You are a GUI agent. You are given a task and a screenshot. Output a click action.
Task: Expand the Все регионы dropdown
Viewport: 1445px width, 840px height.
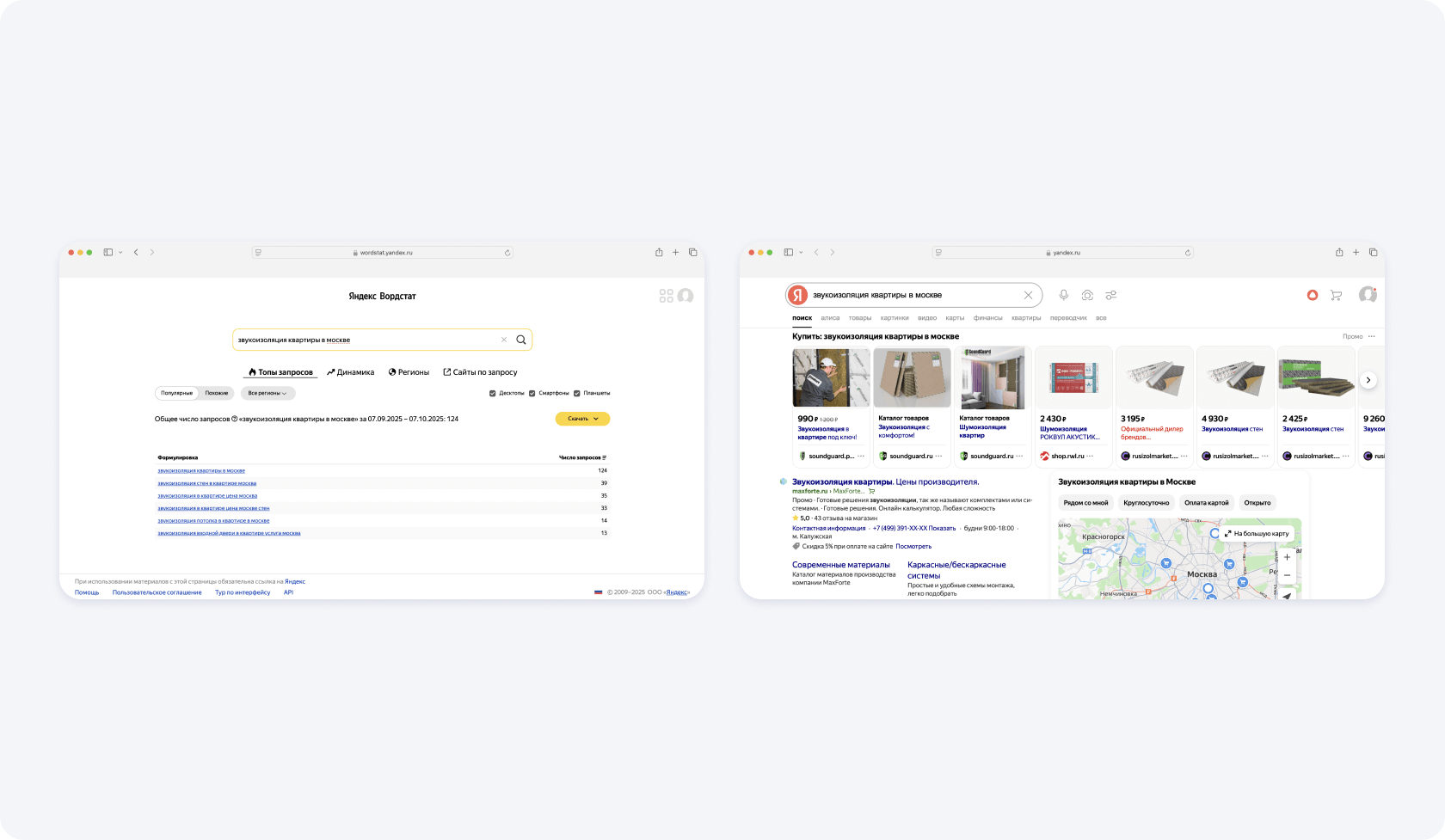pyautogui.click(x=267, y=393)
